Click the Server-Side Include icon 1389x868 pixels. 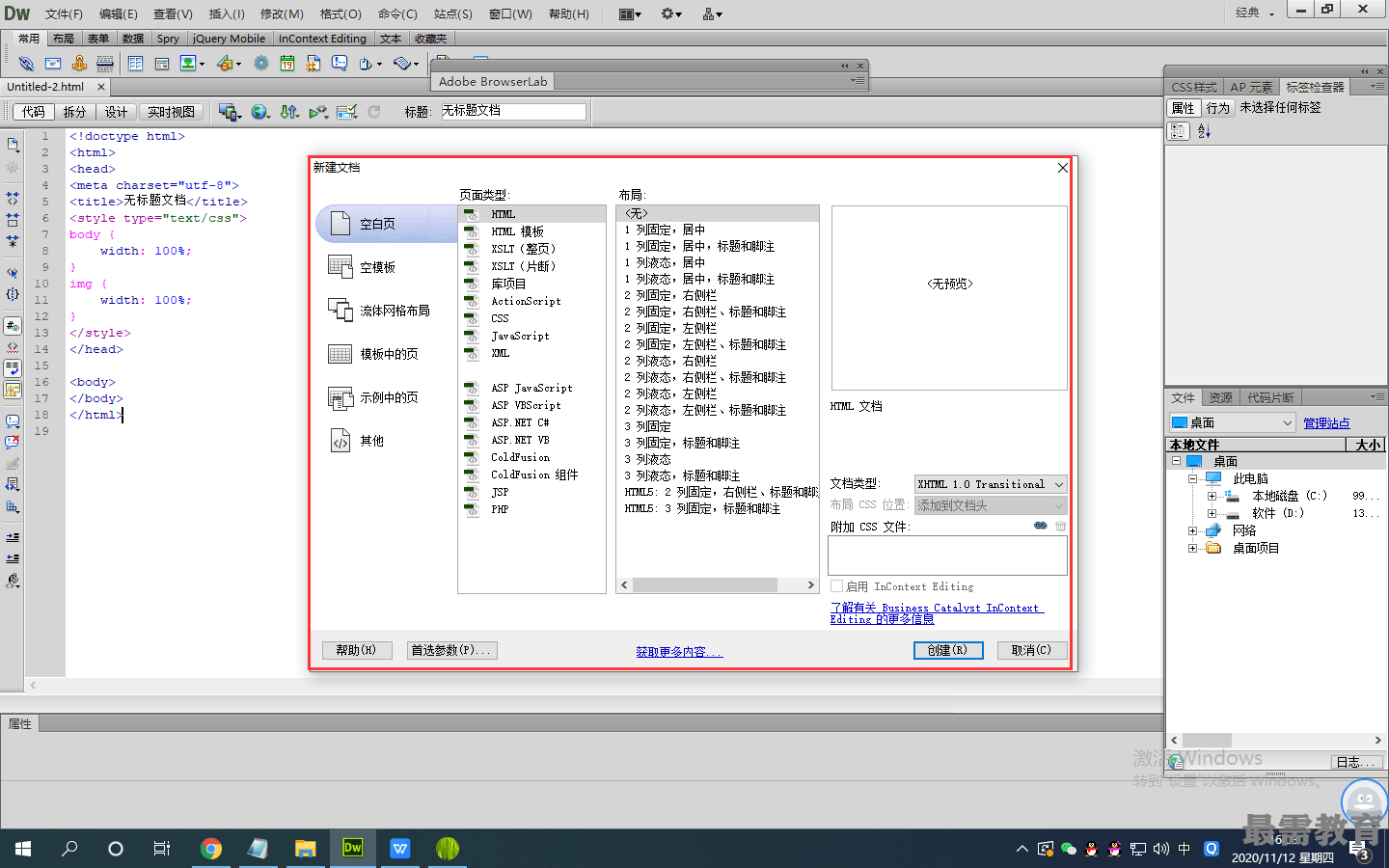click(x=313, y=63)
